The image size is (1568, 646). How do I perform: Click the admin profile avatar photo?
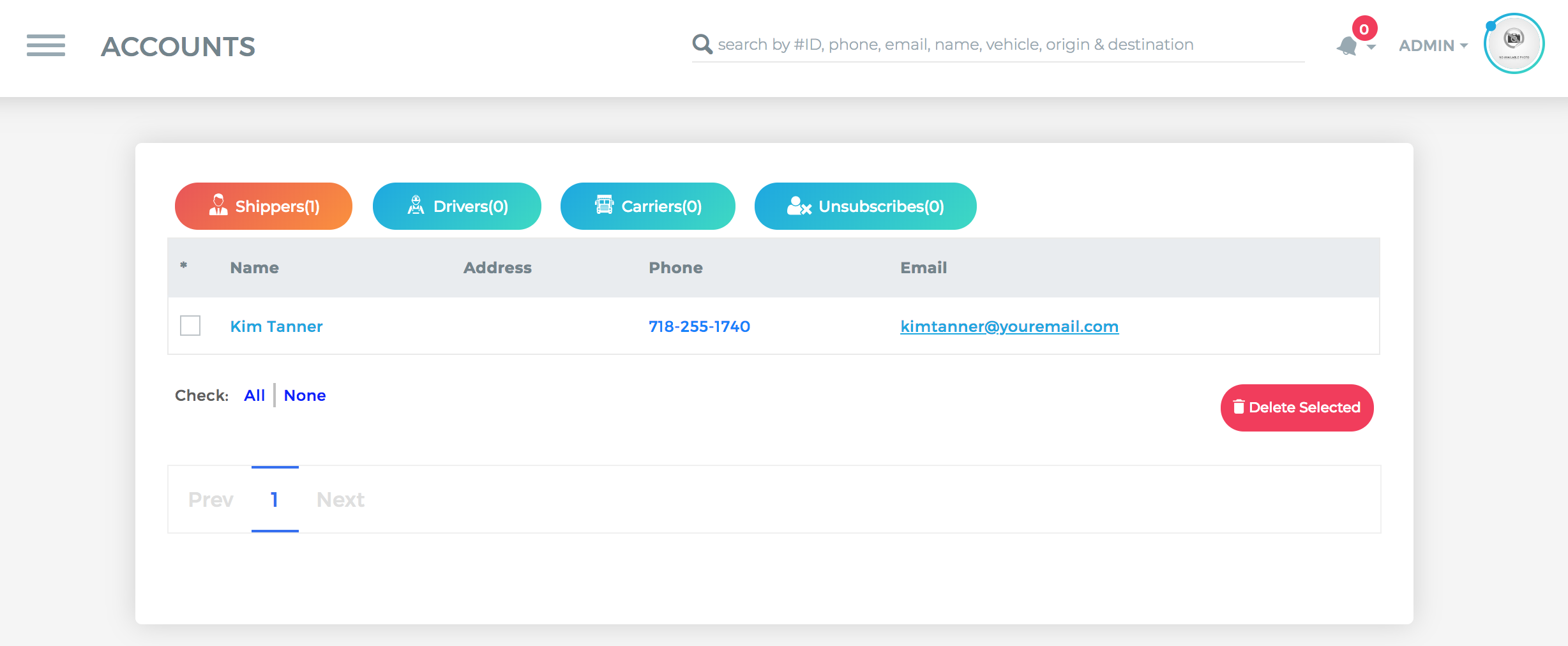(1514, 43)
